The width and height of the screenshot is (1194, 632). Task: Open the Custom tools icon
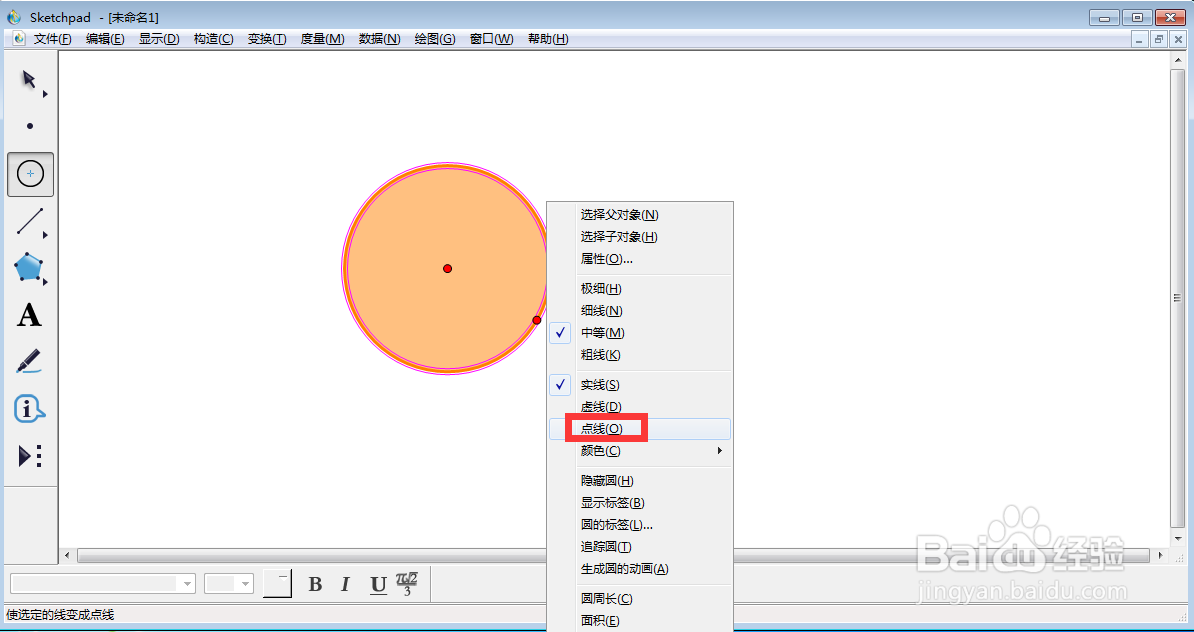point(30,456)
